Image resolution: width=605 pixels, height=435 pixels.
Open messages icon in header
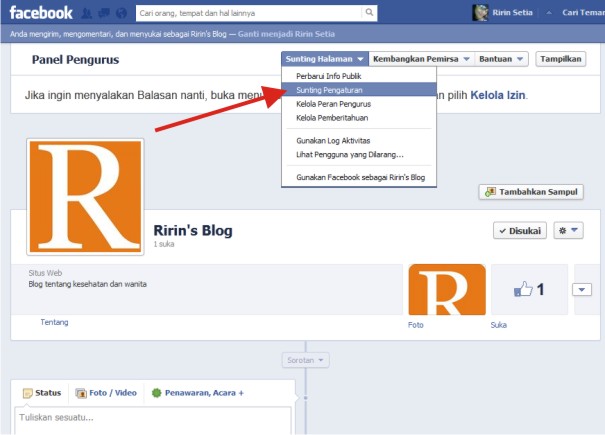point(104,14)
